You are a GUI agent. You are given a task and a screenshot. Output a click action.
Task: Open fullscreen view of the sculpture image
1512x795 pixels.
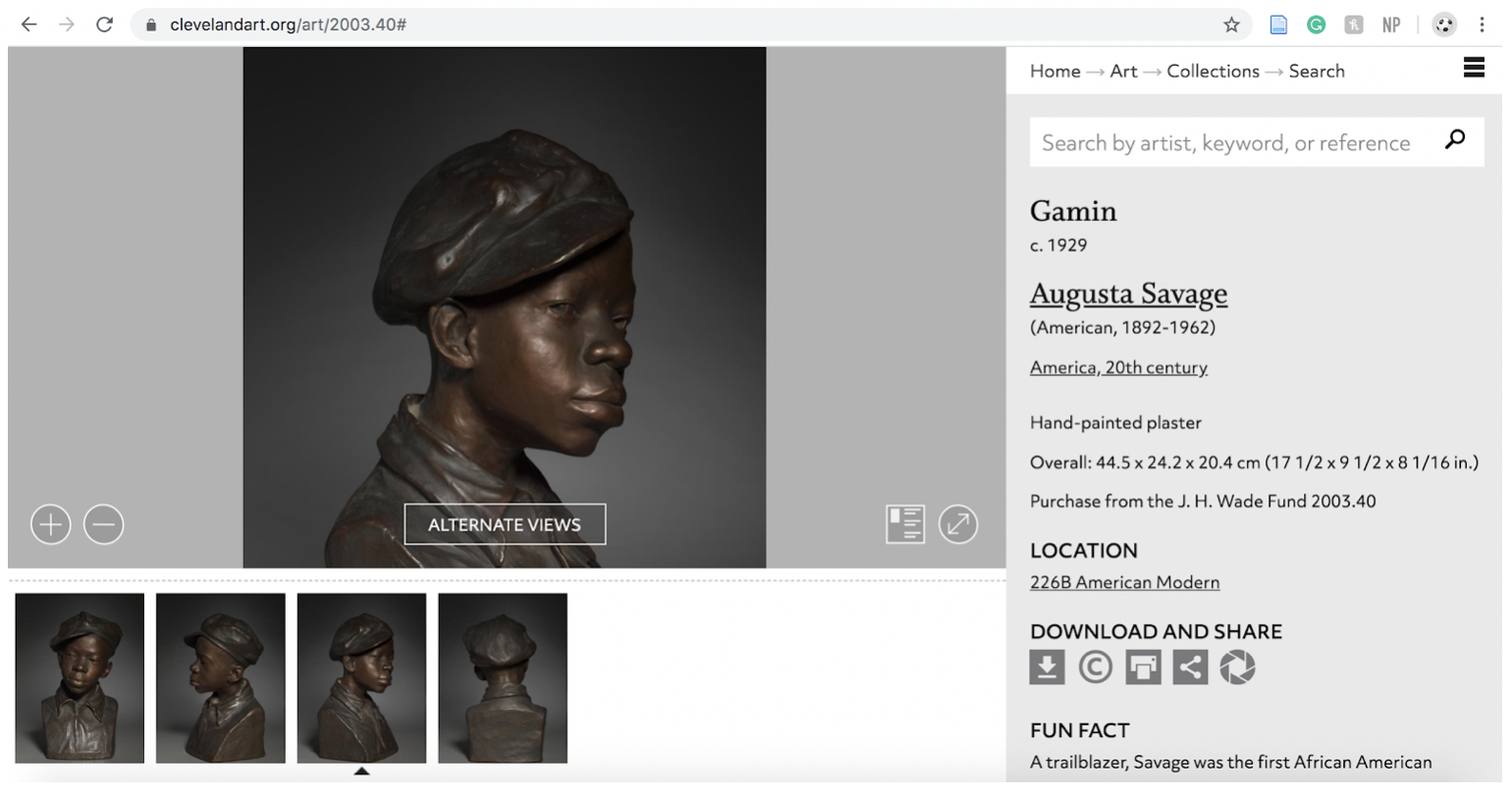pos(957,524)
